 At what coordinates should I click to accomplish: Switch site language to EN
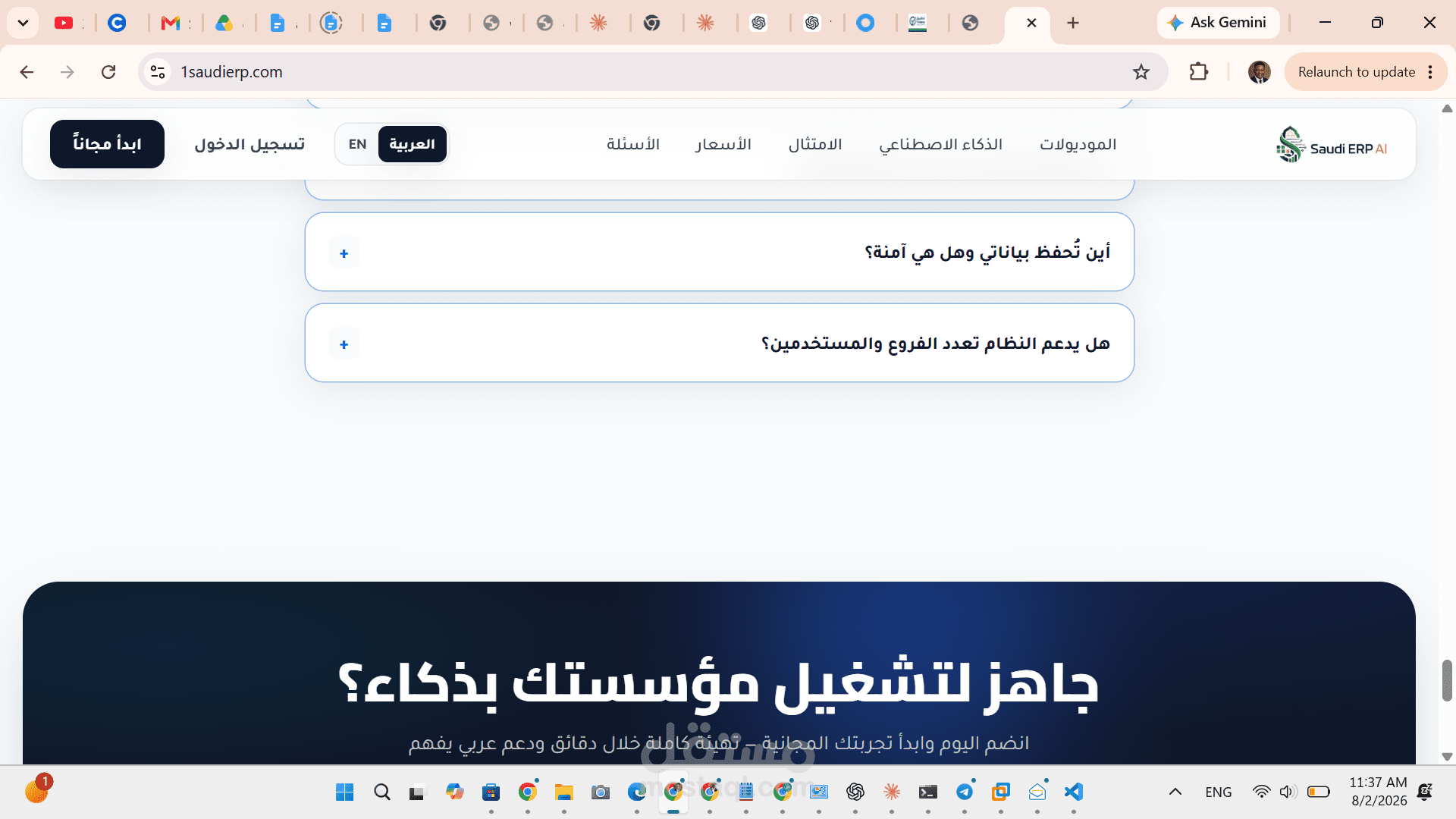(x=357, y=144)
